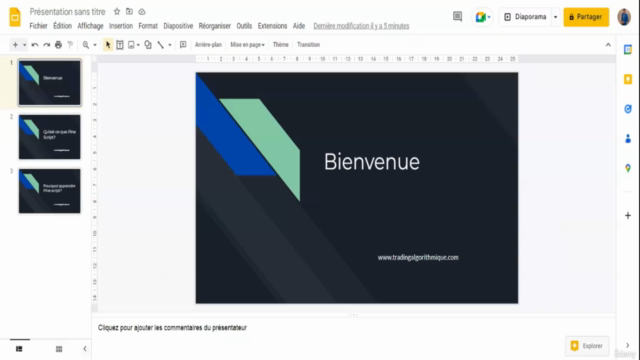Open the Maps side panel icon
The height and width of the screenshot is (360, 640).
tap(628, 168)
